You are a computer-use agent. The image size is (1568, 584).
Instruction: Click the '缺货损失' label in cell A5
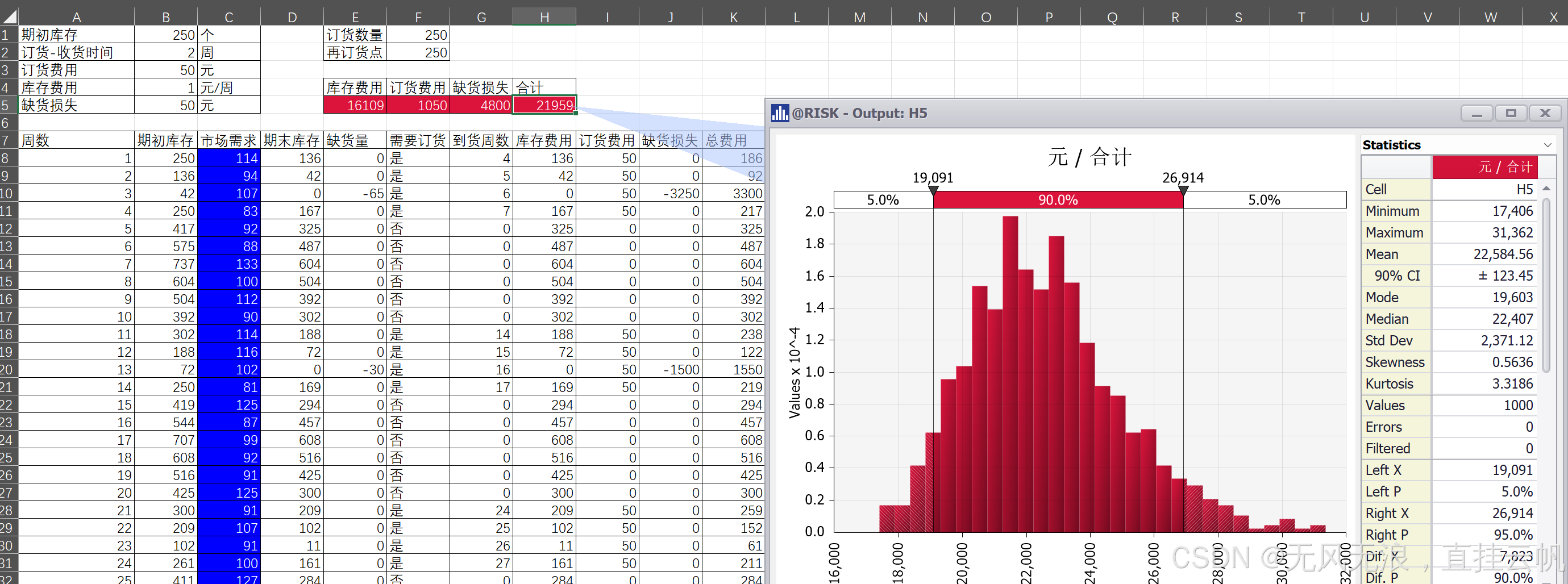[49, 105]
